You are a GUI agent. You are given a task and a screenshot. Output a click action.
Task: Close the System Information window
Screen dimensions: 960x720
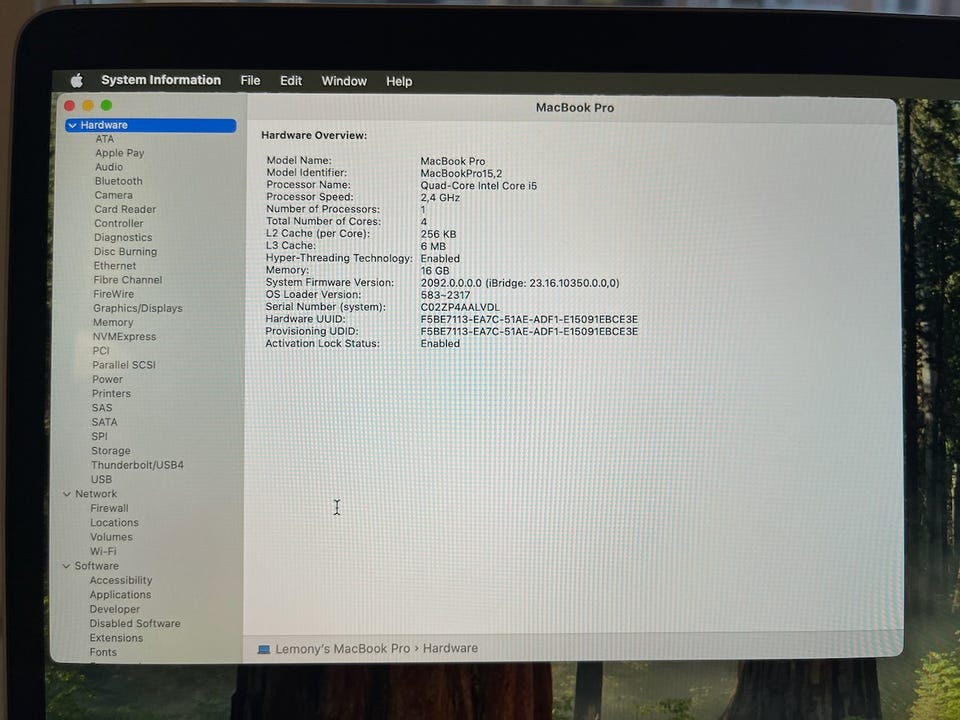click(x=69, y=105)
